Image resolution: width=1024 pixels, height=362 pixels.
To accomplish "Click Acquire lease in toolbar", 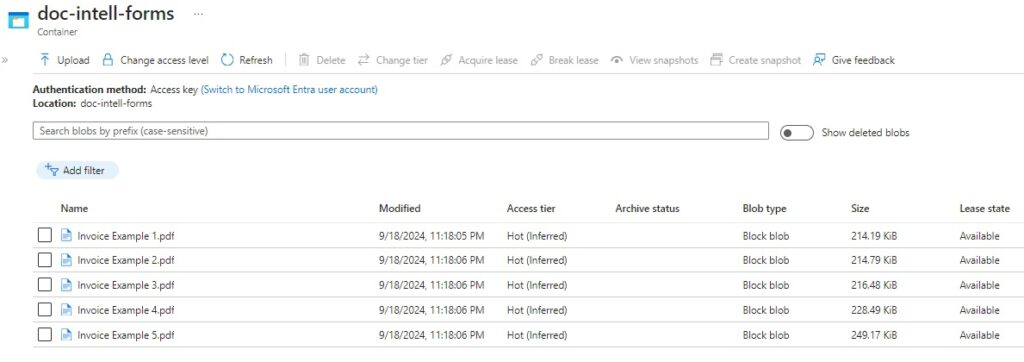I will click(x=479, y=60).
